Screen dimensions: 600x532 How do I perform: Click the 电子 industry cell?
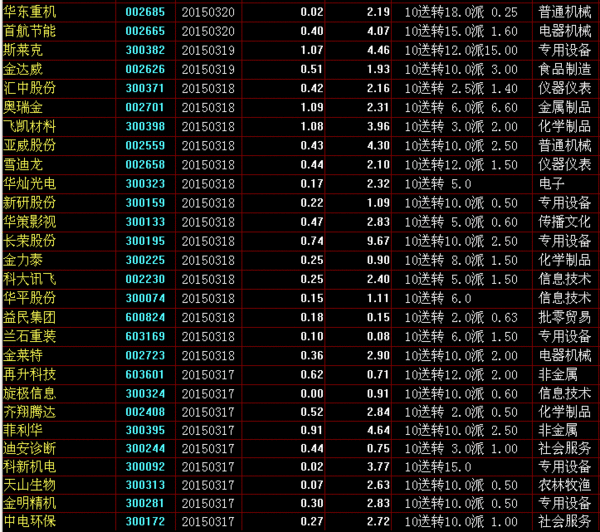(x=551, y=183)
